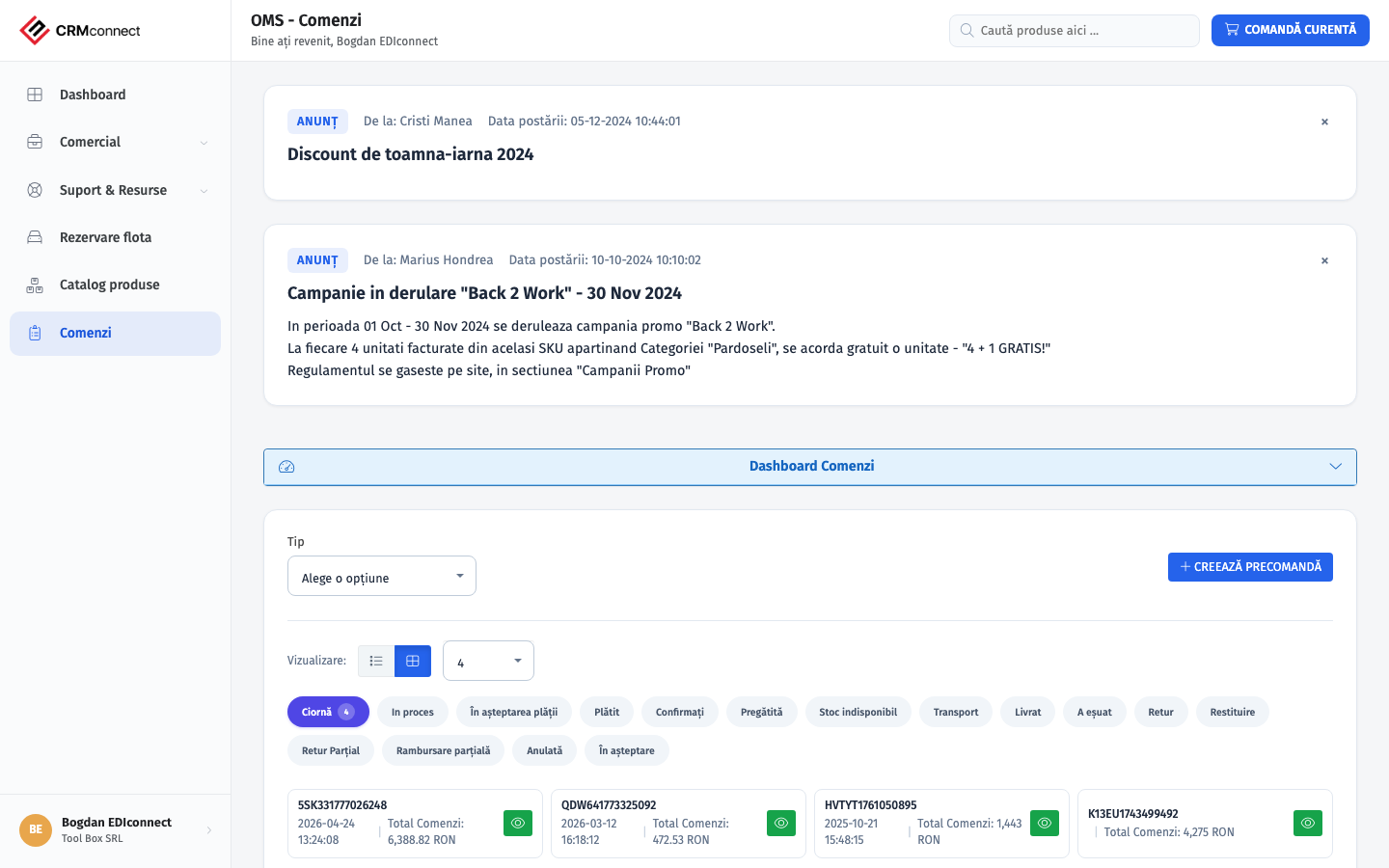Image resolution: width=1389 pixels, height=868 pixels.
Task: Filter orders by Plătit
Action: coord(607,712)
